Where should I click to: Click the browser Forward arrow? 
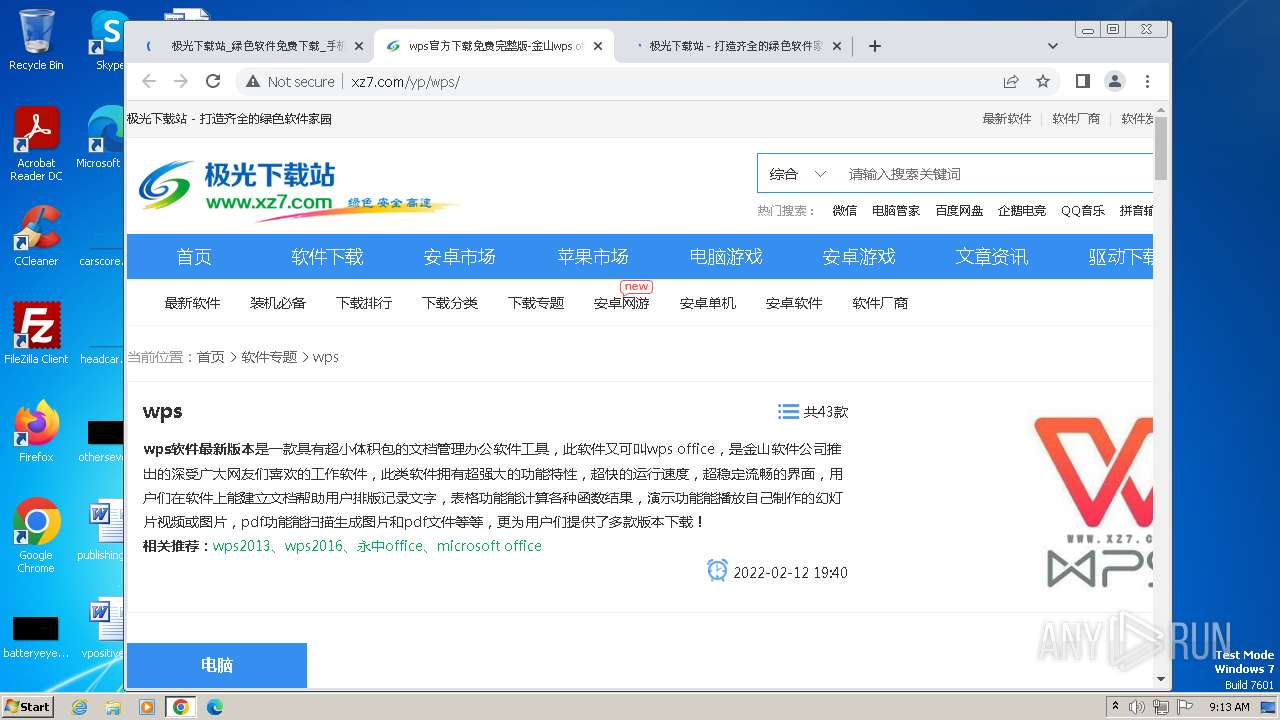pyautogui.click(x=181, y=81)
